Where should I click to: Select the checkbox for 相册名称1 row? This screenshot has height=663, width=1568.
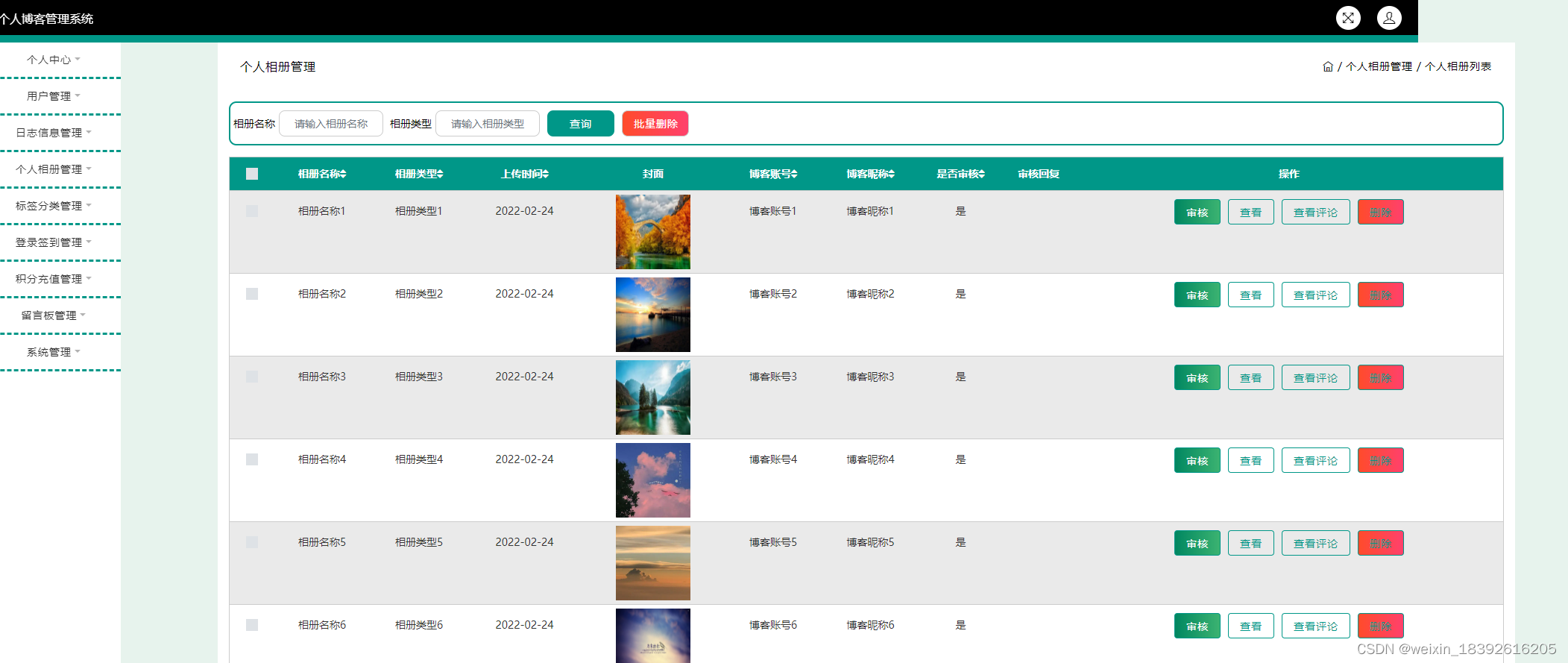[252, 211]
